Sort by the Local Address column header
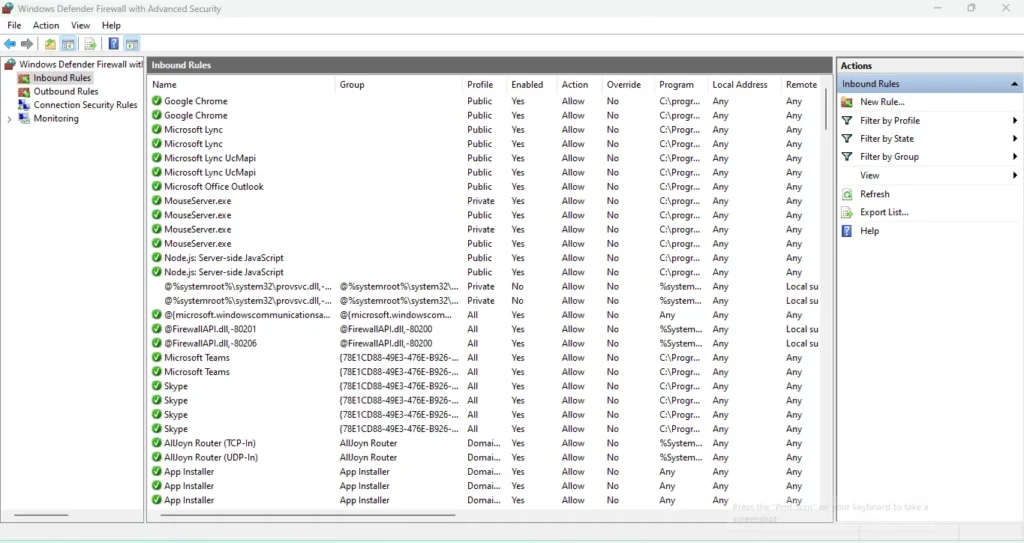This screenshot has width=1024, height=543. pyautogui.click(x=744, y=84)
